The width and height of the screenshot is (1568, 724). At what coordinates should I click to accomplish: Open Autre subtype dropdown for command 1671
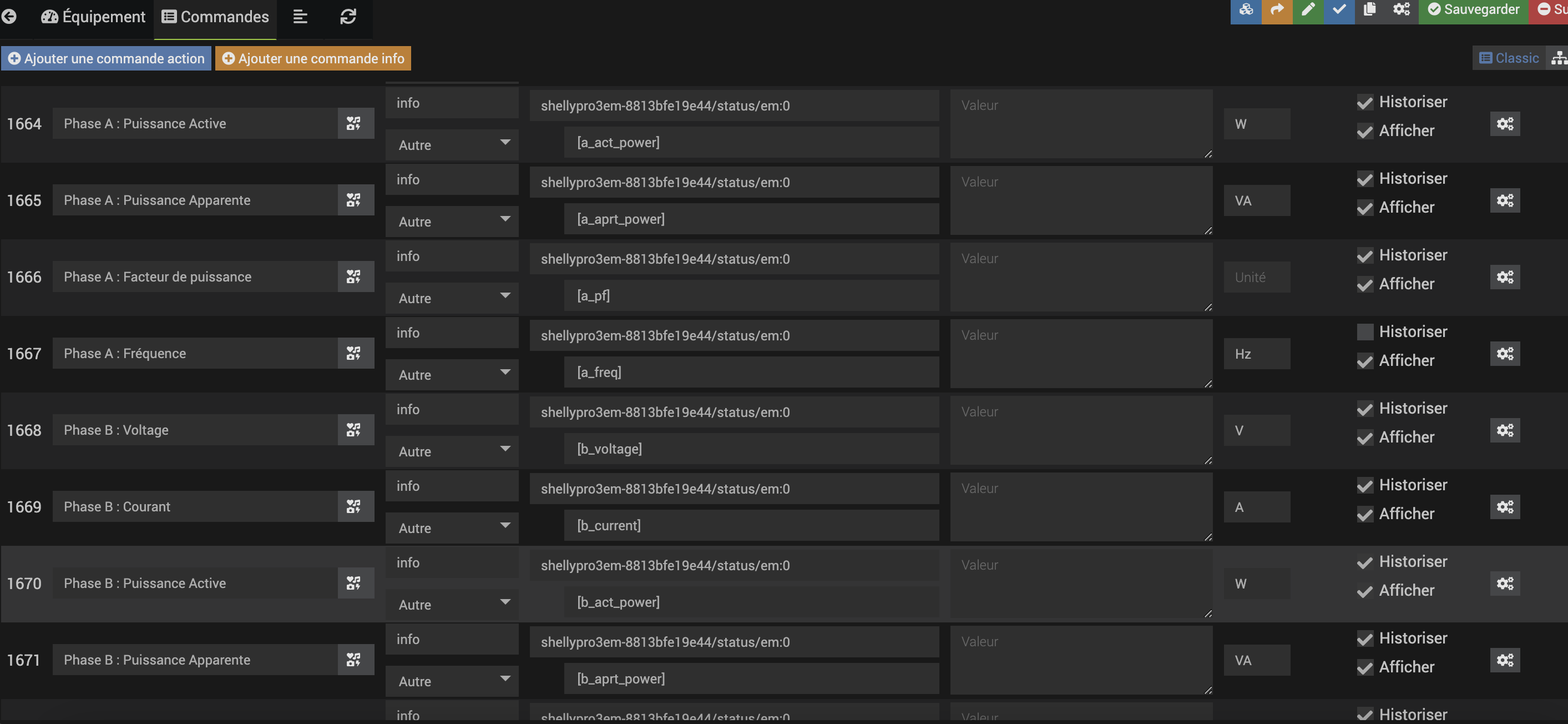[x=452, y=681]
